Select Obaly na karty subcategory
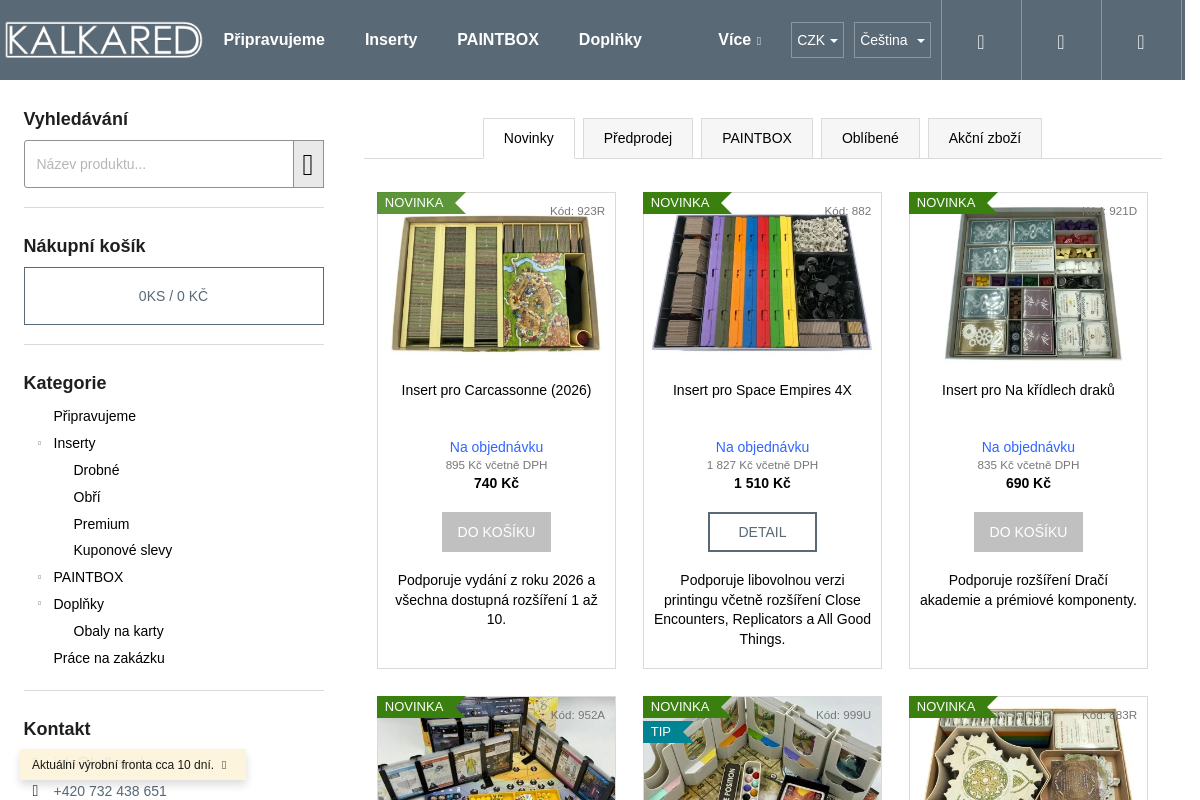 [118, 631]
